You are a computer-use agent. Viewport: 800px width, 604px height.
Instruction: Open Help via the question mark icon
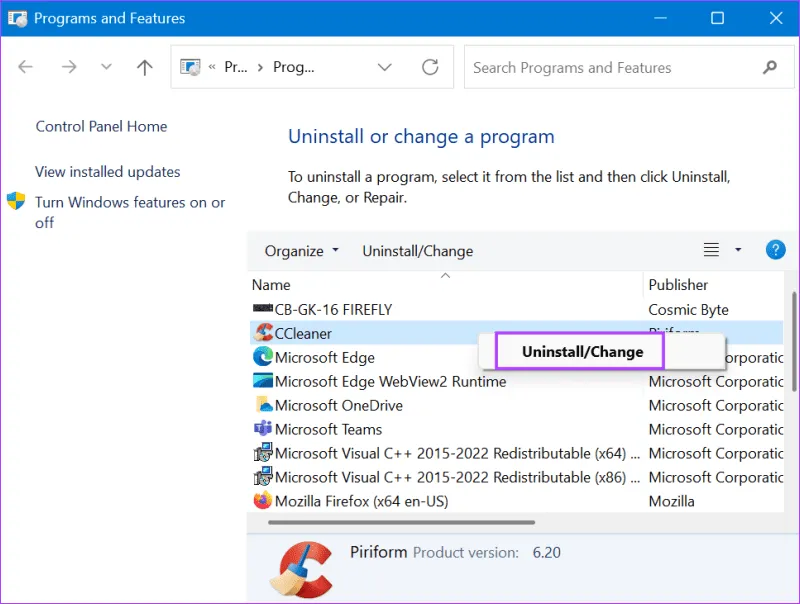[x=776, y=250]
